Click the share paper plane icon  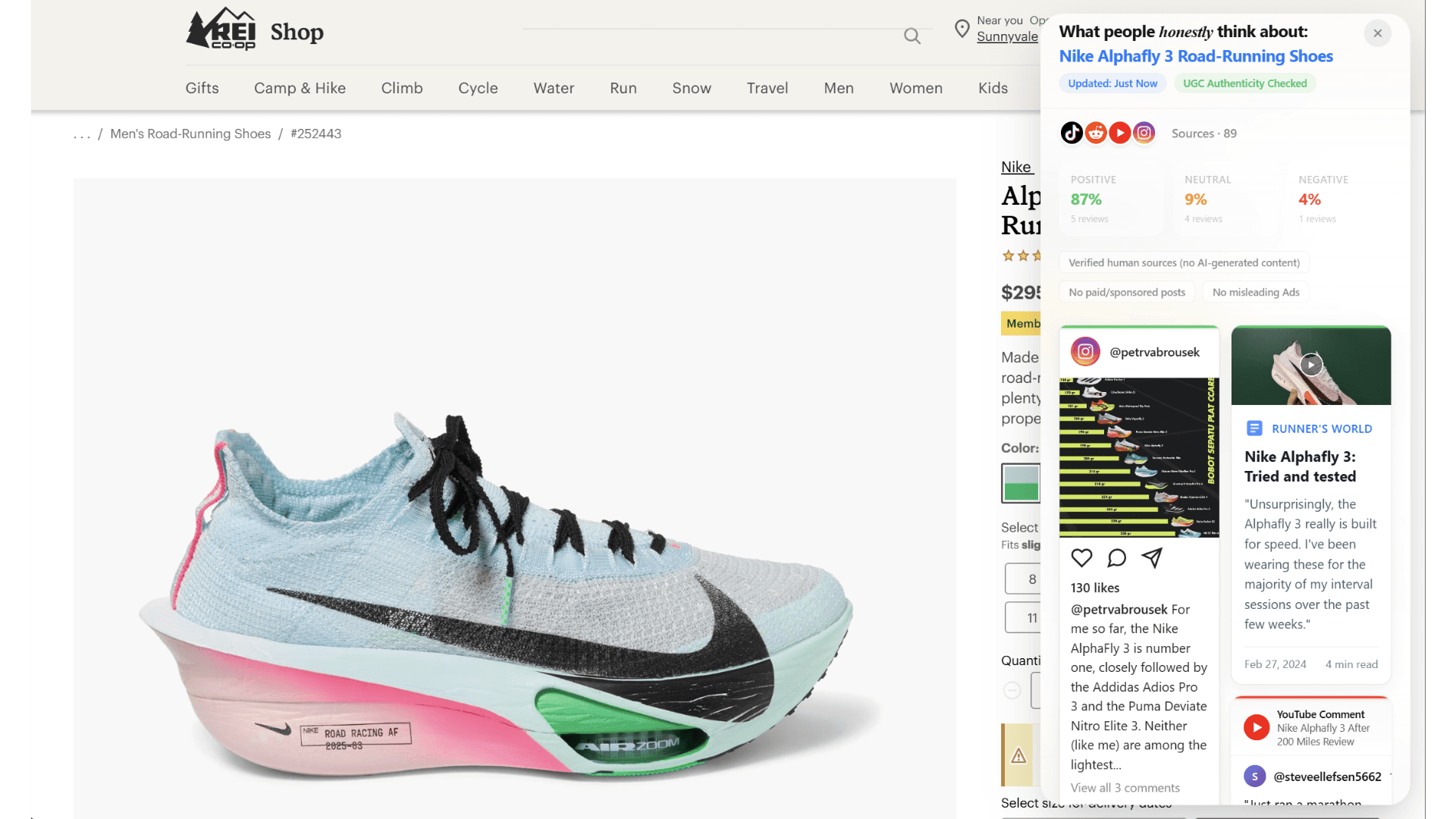[x=1152, y=558]
